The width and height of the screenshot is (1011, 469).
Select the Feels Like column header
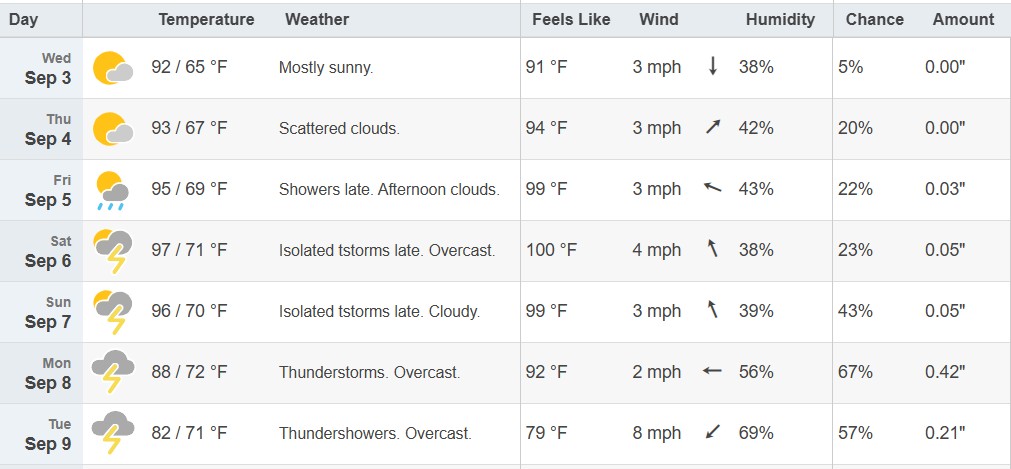pyautogui.click(x=571, y=19)
